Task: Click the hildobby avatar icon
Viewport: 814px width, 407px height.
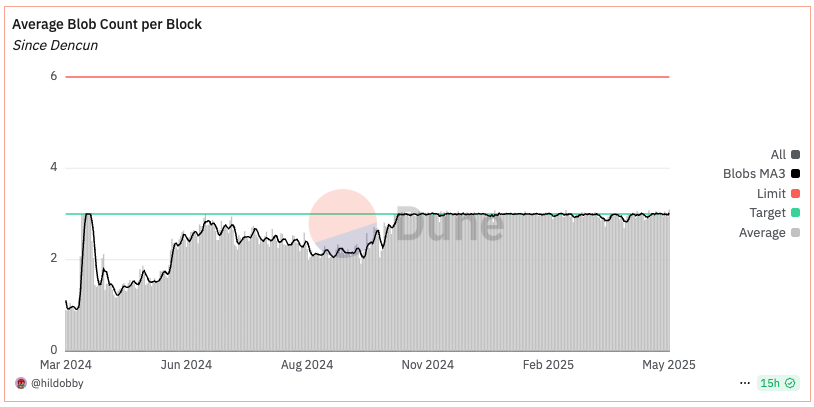Action: [x=21, y=384]
